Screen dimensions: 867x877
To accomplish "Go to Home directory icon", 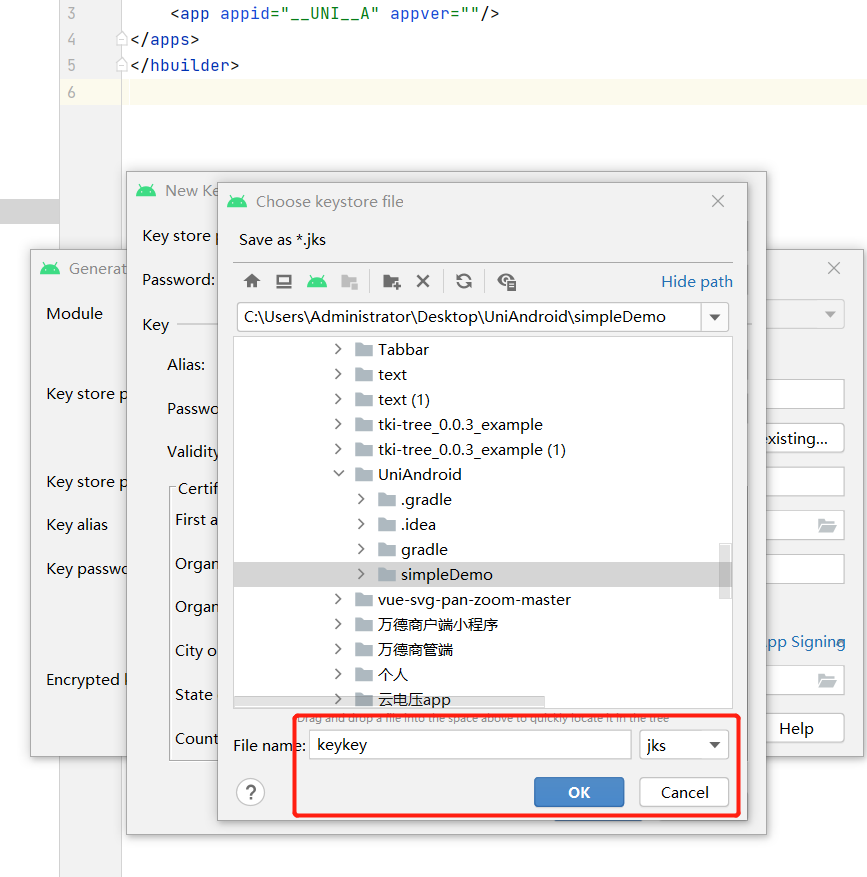I will 252,281.
